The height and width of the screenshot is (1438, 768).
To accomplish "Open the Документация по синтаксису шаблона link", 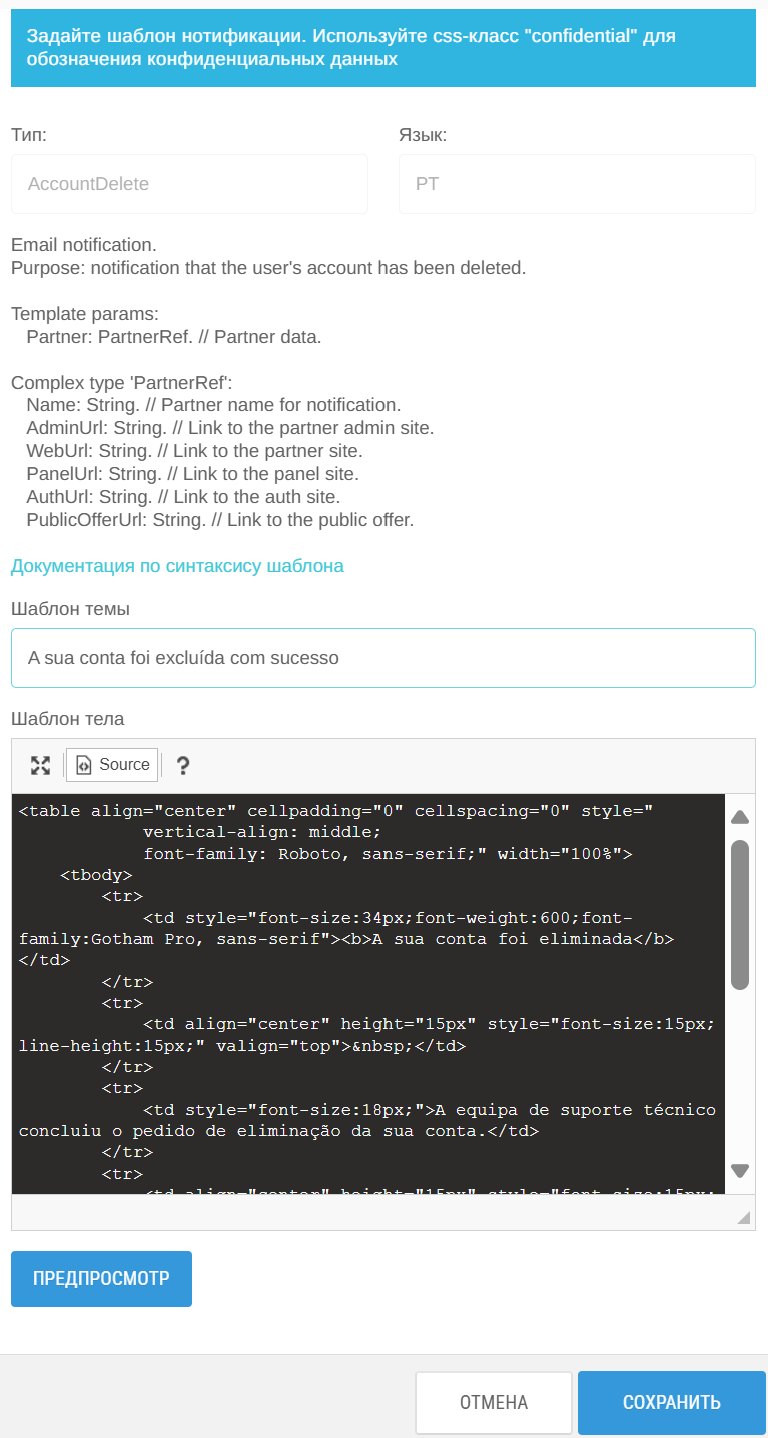I will pos(177,566).
